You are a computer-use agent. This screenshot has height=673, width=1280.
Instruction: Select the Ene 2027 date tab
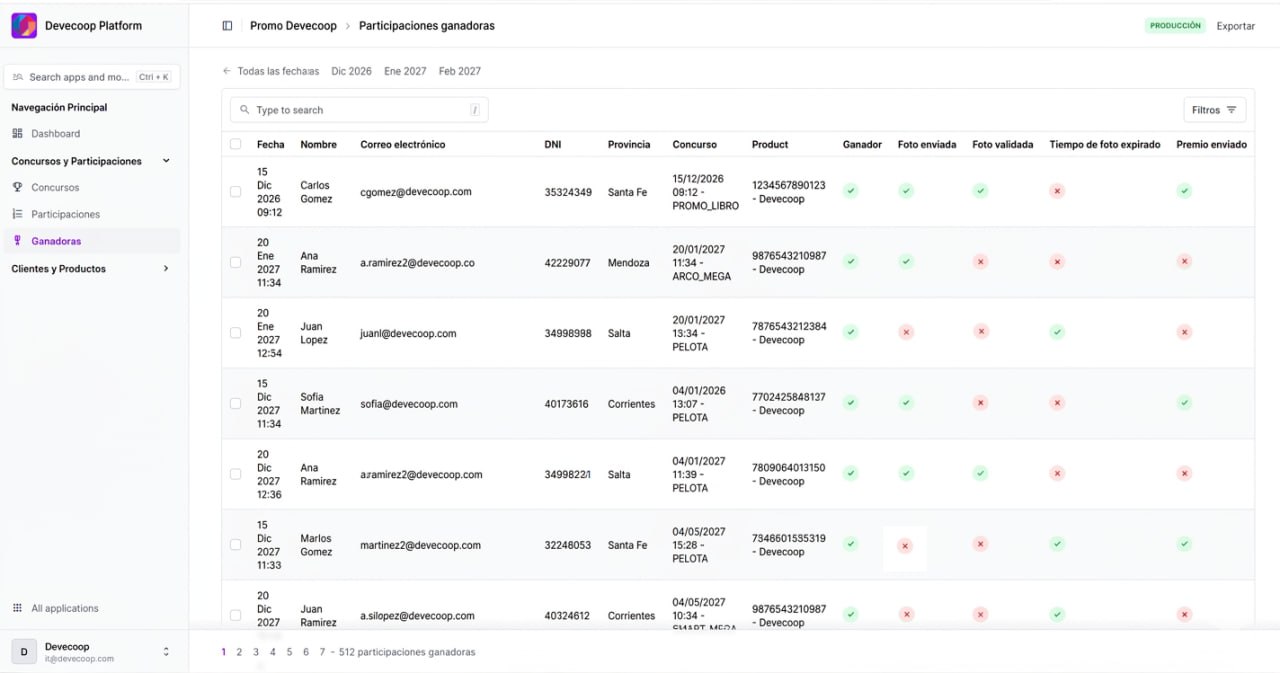(x=405, y=71)
